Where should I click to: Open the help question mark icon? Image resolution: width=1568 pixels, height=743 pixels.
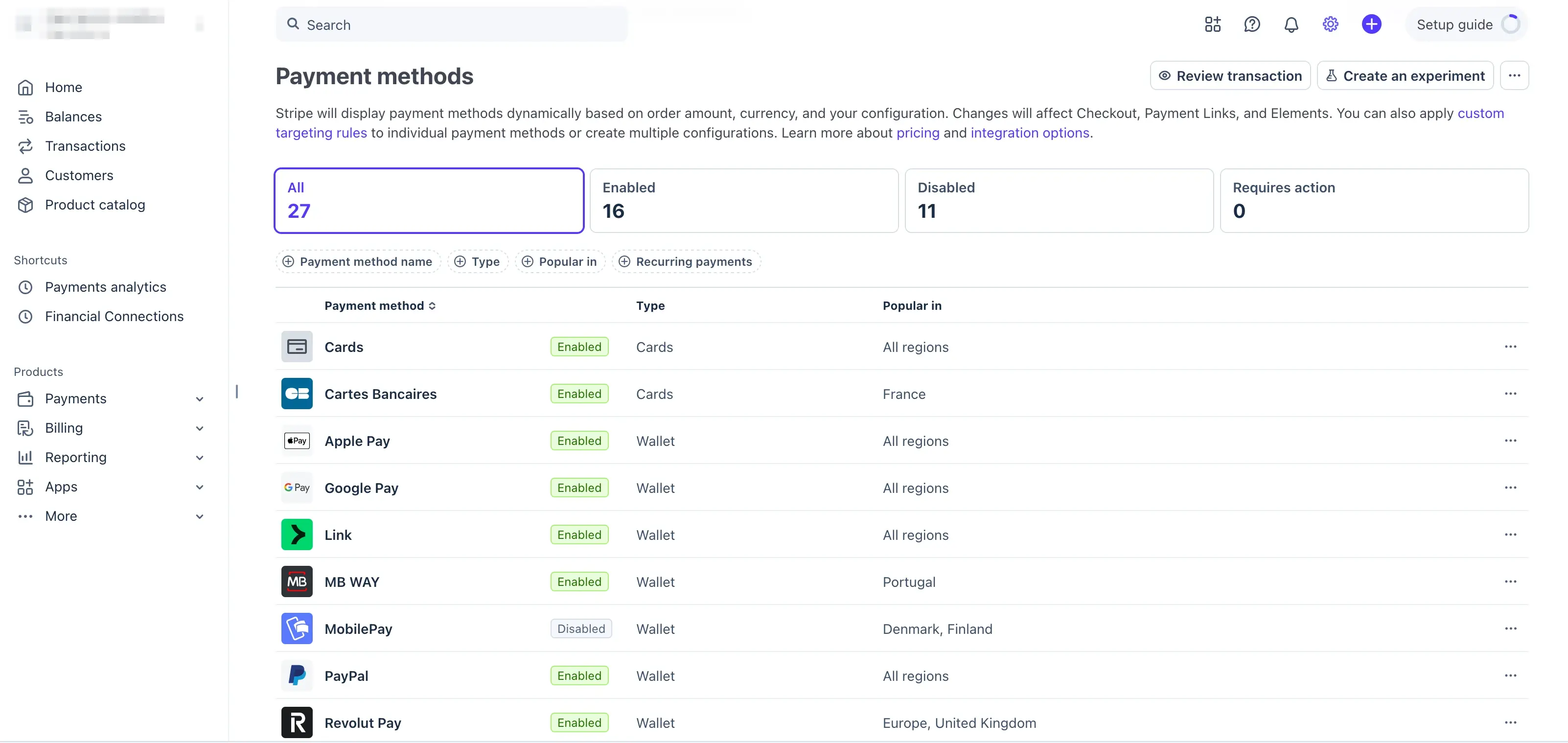pos(1251,24)
